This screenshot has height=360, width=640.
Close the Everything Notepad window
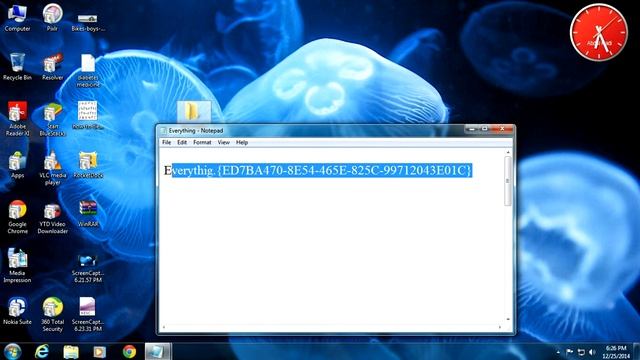[502, 129]
